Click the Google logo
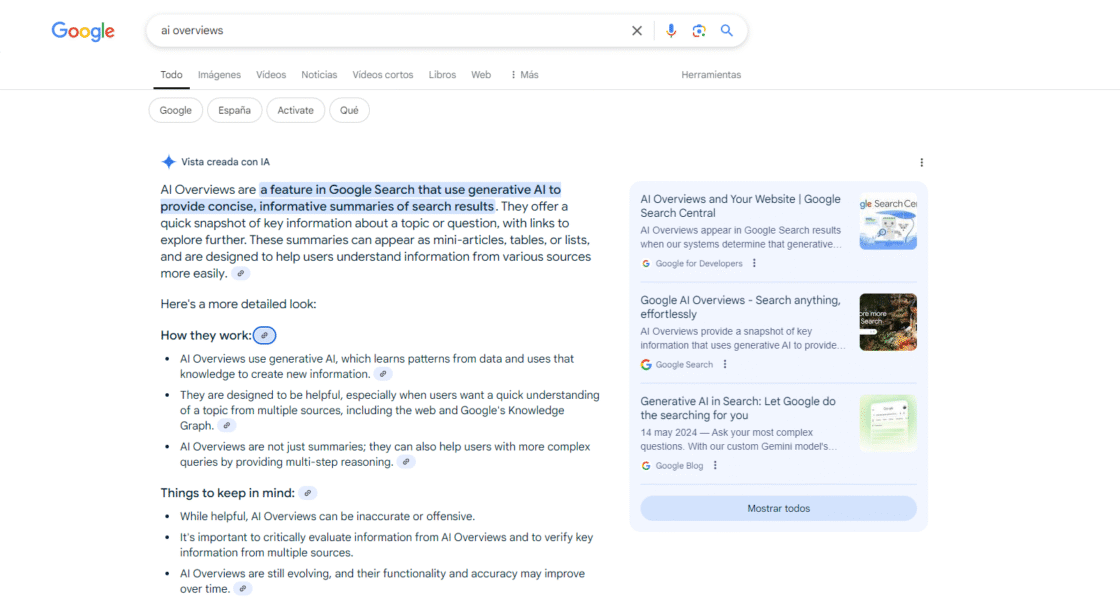This screenshot has height=608, width=1120. [x=82, y=31]
